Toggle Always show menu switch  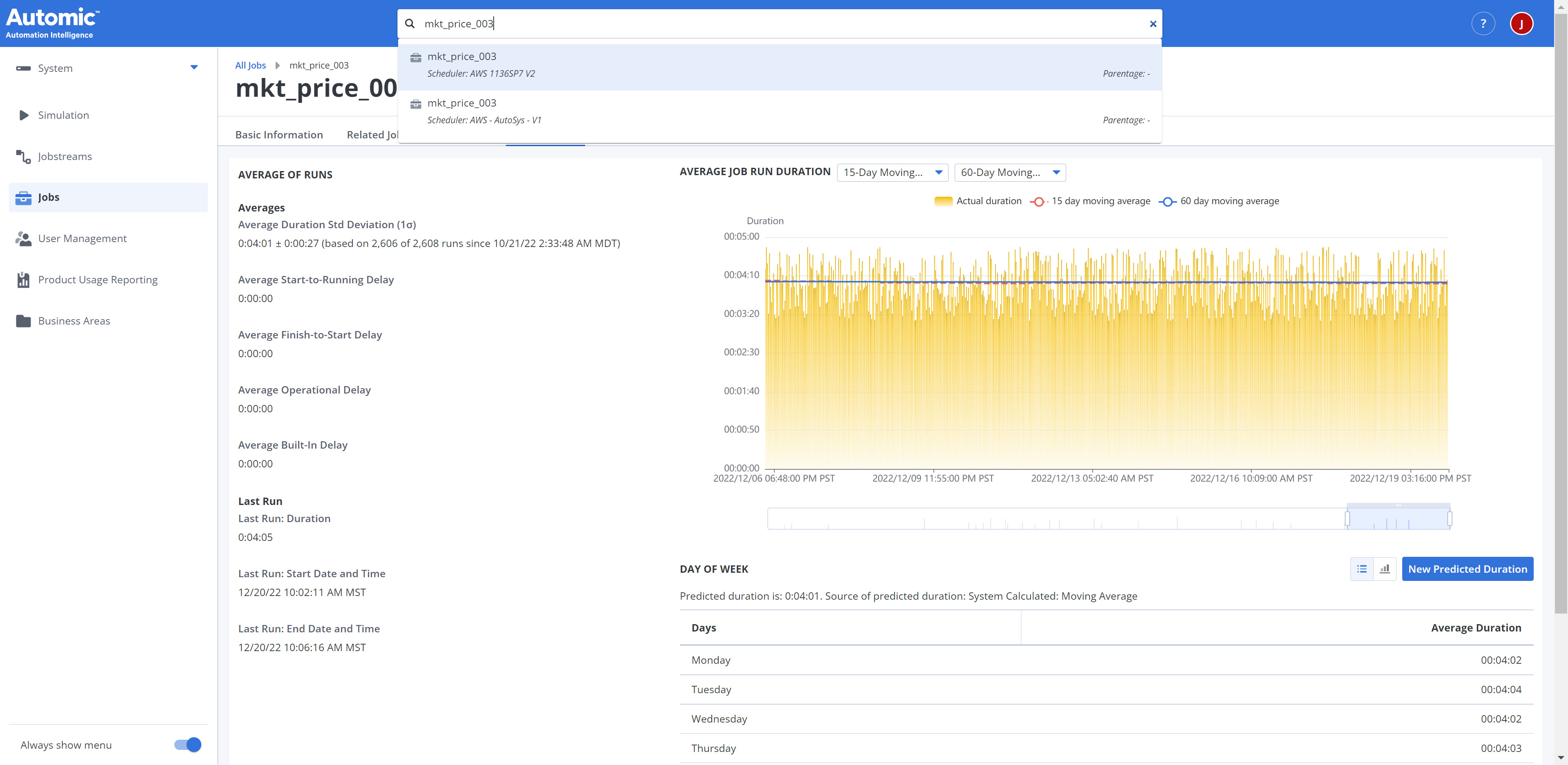[x=187, y=744]
